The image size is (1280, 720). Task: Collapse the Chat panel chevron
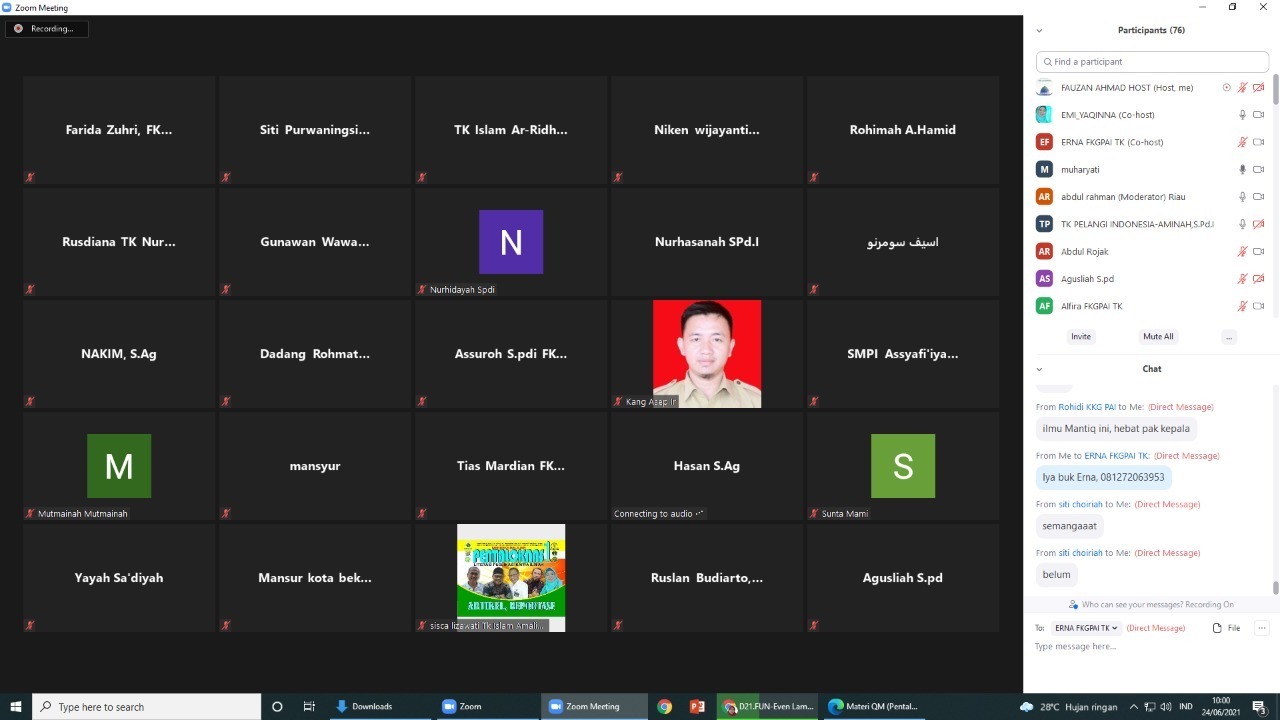pyautogui.click(x=1039, y=369)
